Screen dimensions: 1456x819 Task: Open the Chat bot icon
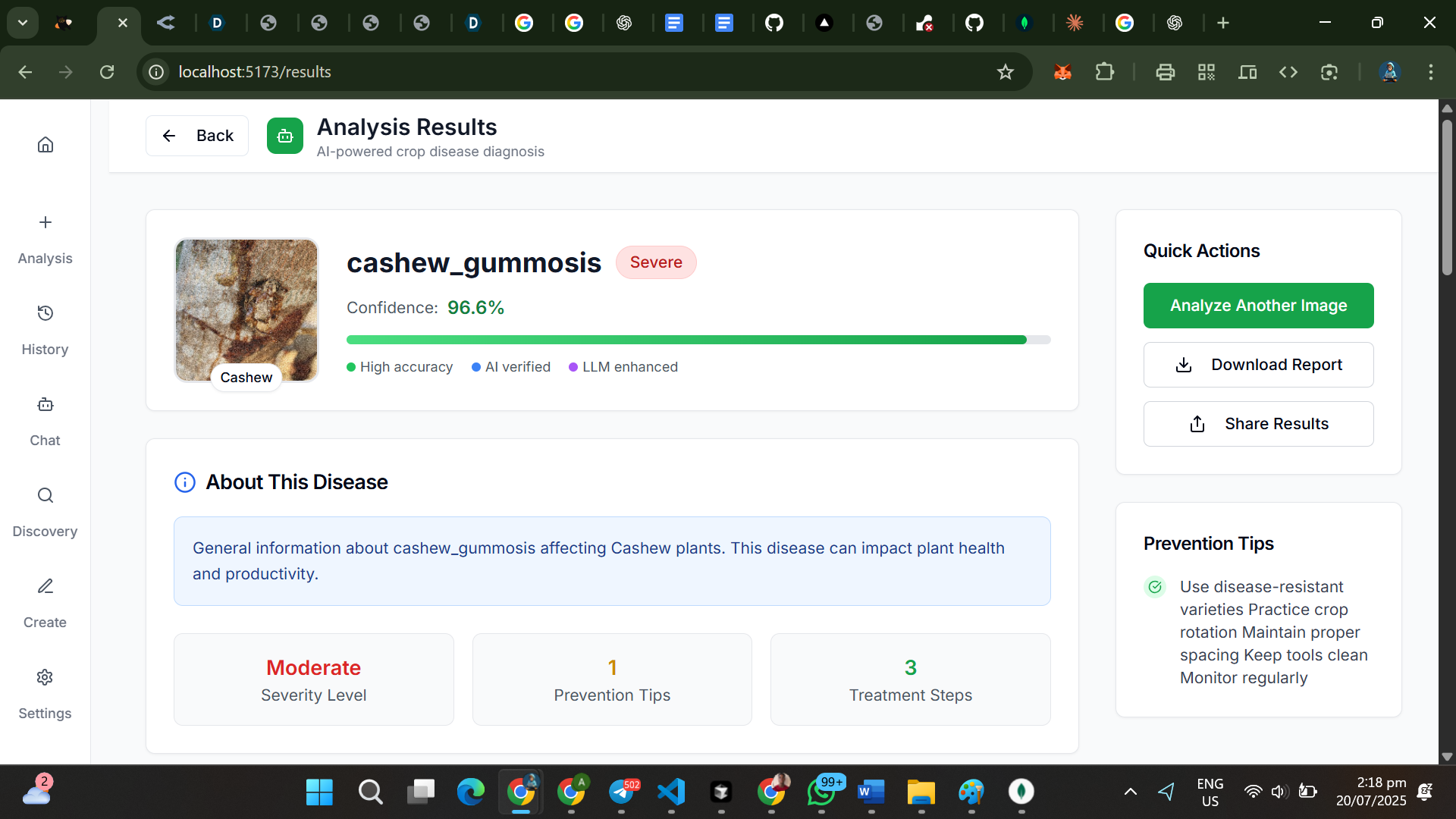(45, 404)
